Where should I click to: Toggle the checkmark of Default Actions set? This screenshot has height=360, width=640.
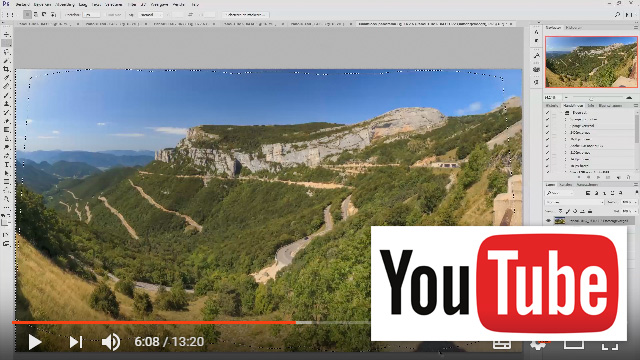point(547,113)
